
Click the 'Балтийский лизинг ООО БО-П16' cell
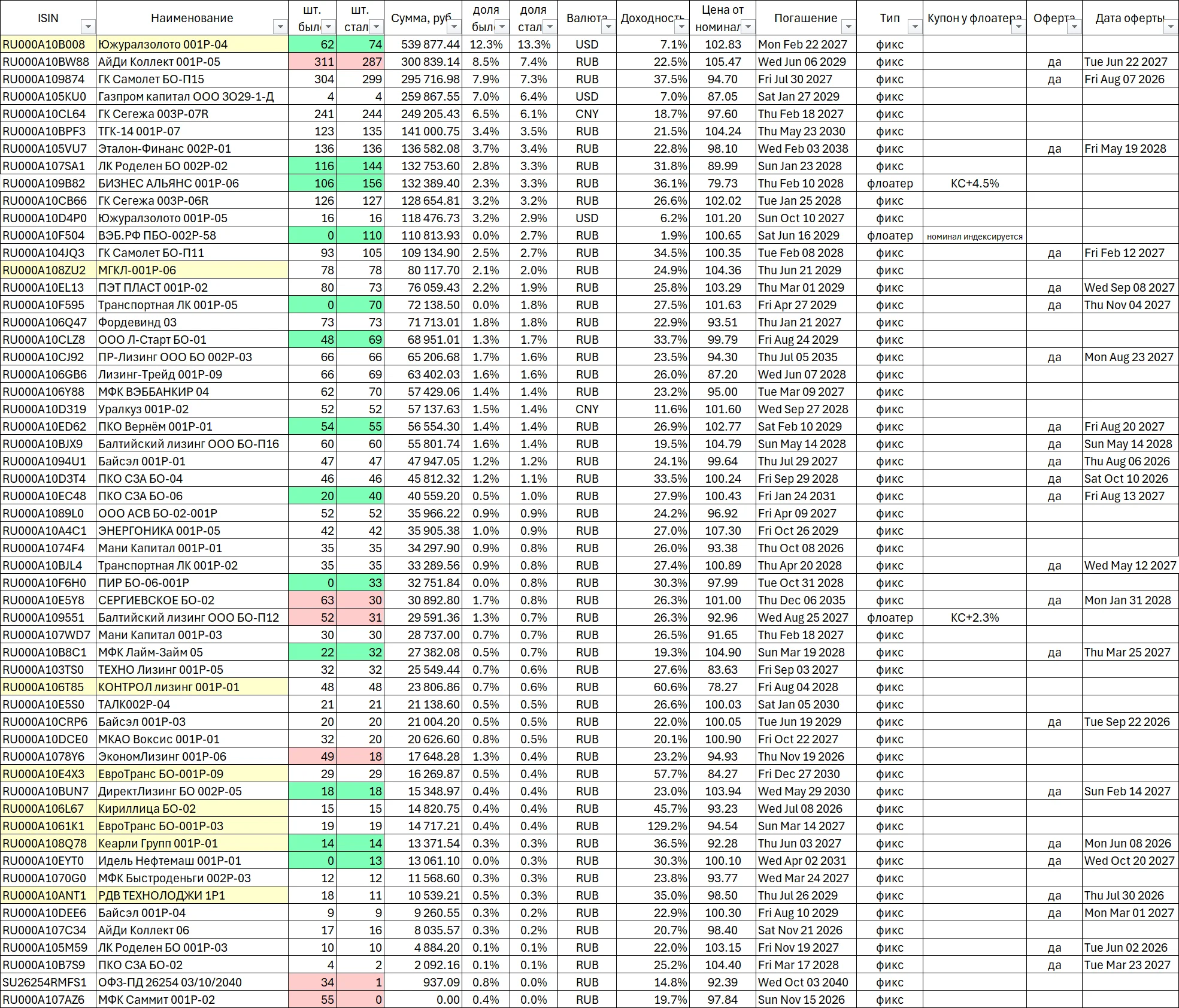192,444
